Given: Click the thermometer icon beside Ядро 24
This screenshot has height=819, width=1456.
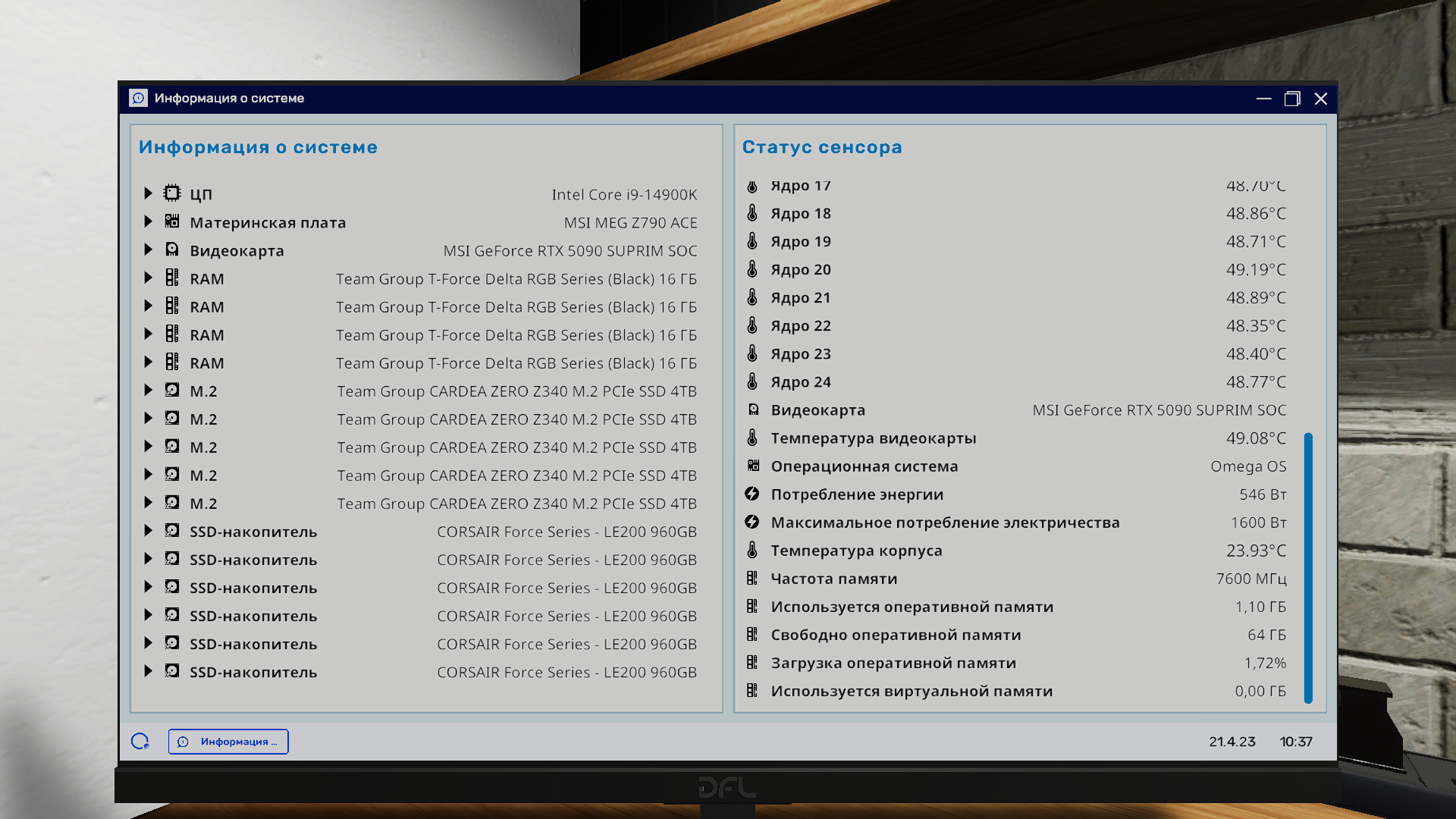Looking at the screenshot, I should pyautogui.click(x=752, y=381).
